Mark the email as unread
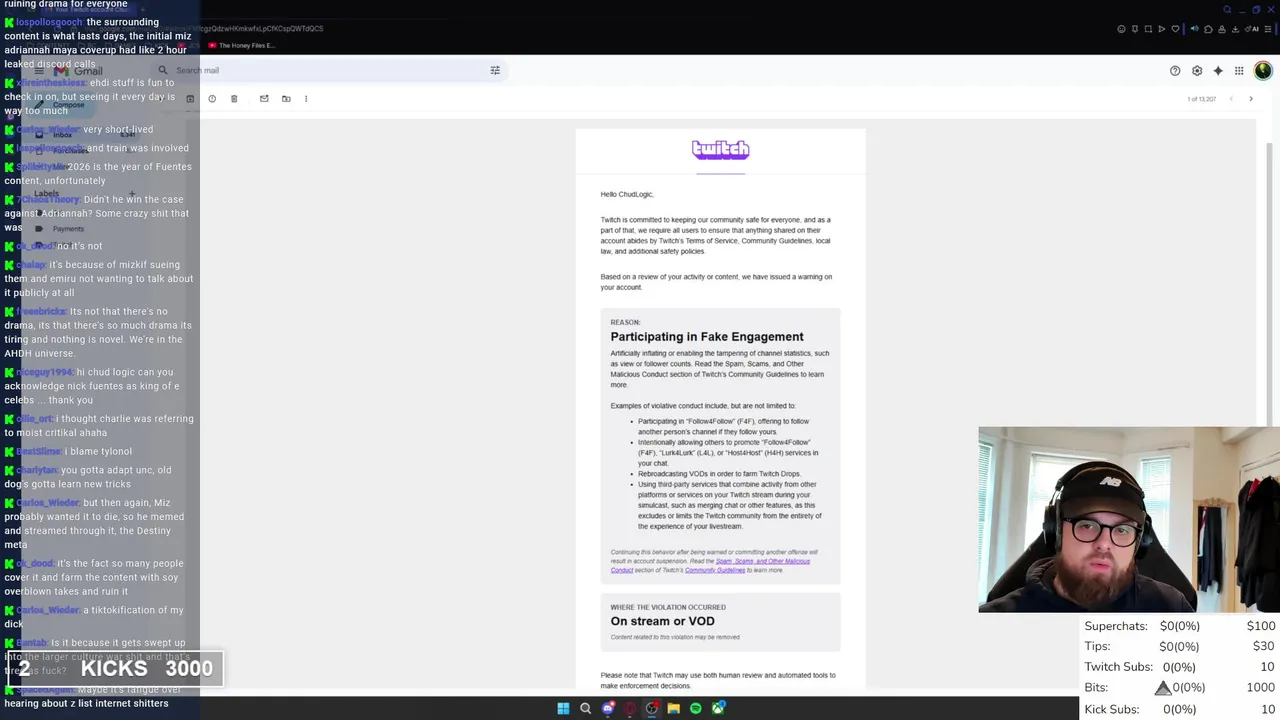This screenshot has width=1280, height=720. click(x=264, y=99)
